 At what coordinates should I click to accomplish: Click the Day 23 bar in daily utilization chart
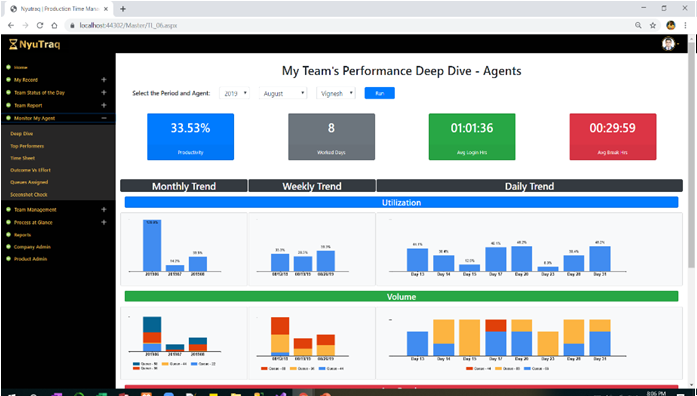[x=548, y=269]
